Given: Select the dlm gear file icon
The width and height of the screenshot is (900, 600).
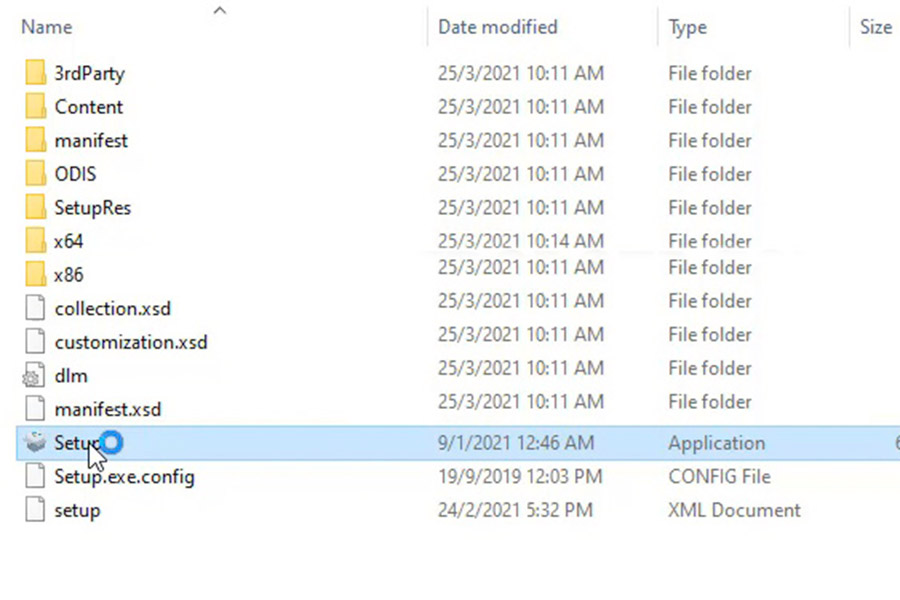Looking at the screenshot, I should point(34,376).
